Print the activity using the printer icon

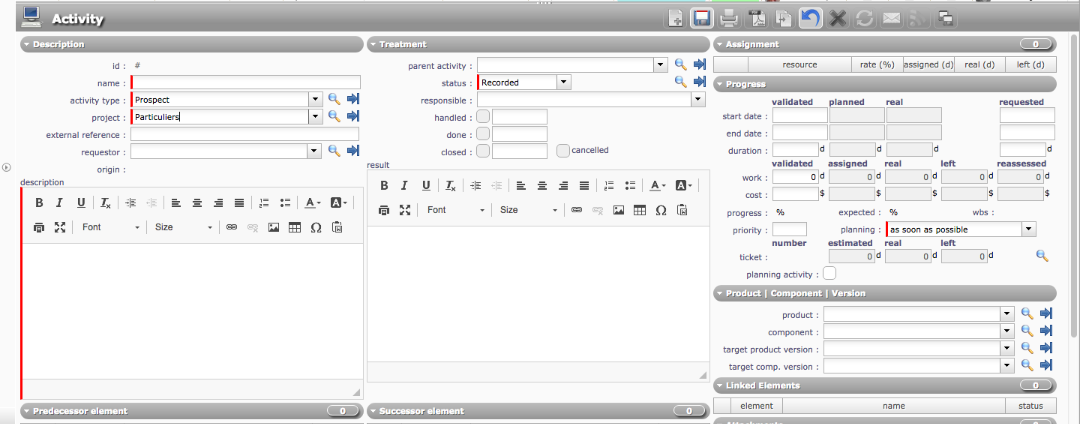point(729,18)
